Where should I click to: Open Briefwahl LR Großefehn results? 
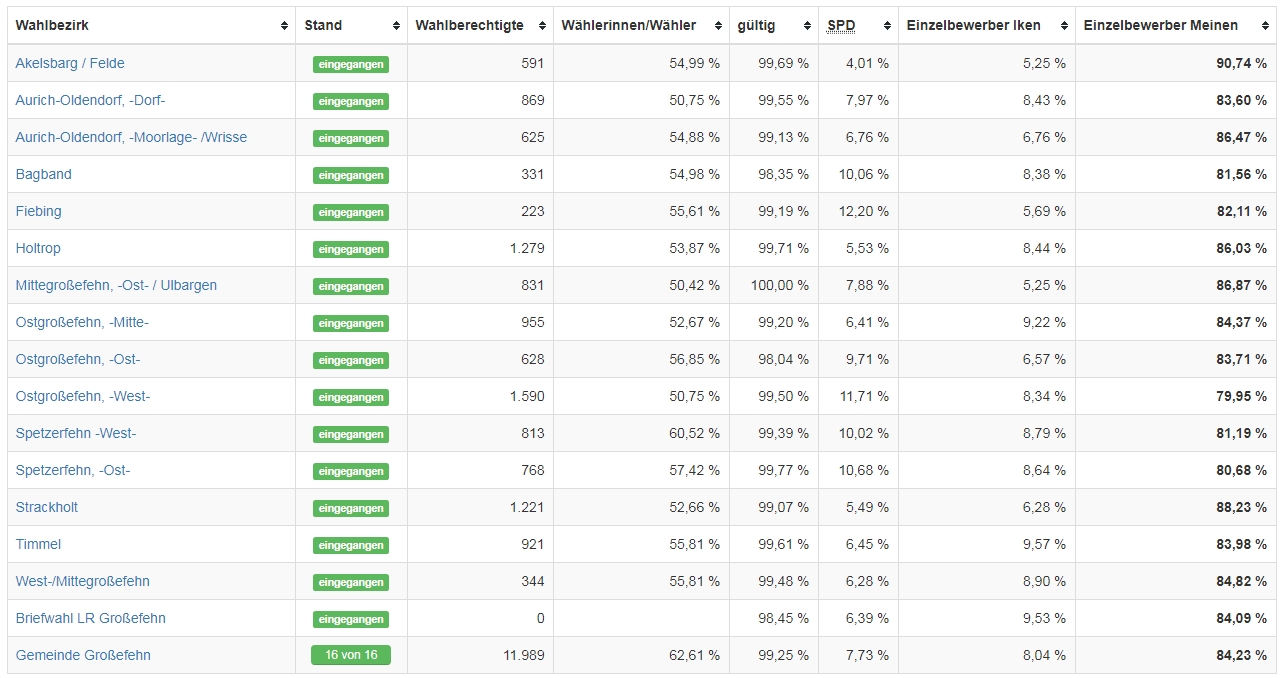tap(91, 618)
